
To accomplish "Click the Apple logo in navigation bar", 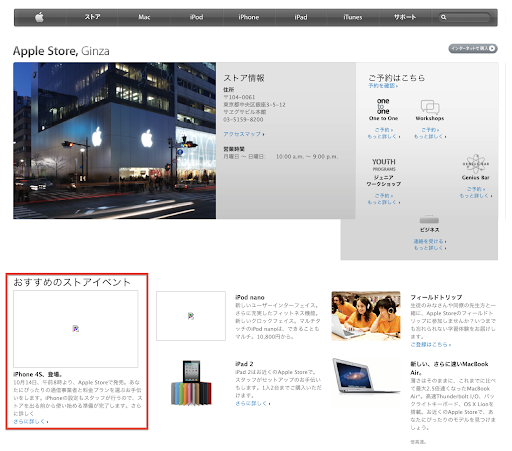I will [x=40, y=17].
